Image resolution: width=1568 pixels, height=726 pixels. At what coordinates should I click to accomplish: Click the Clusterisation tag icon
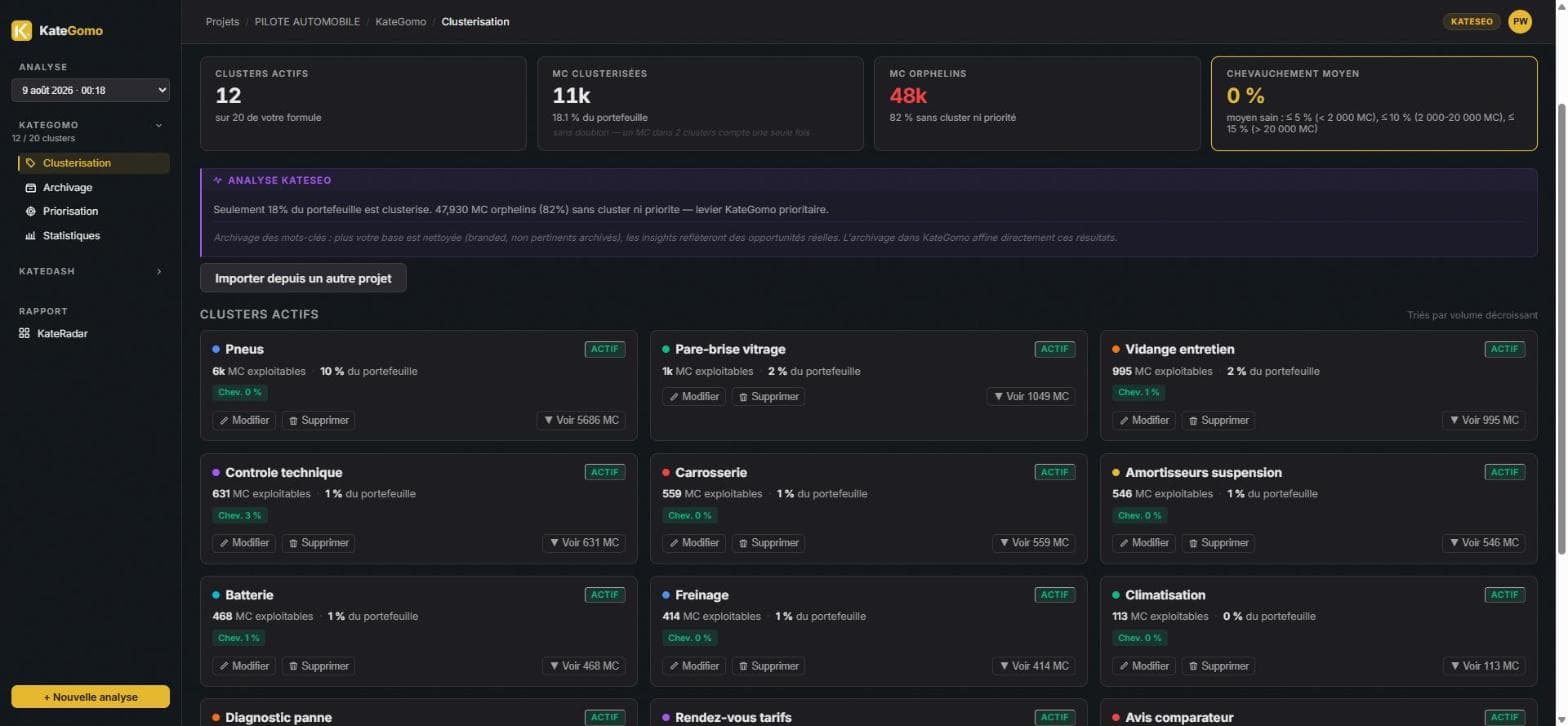pos(31,163)
